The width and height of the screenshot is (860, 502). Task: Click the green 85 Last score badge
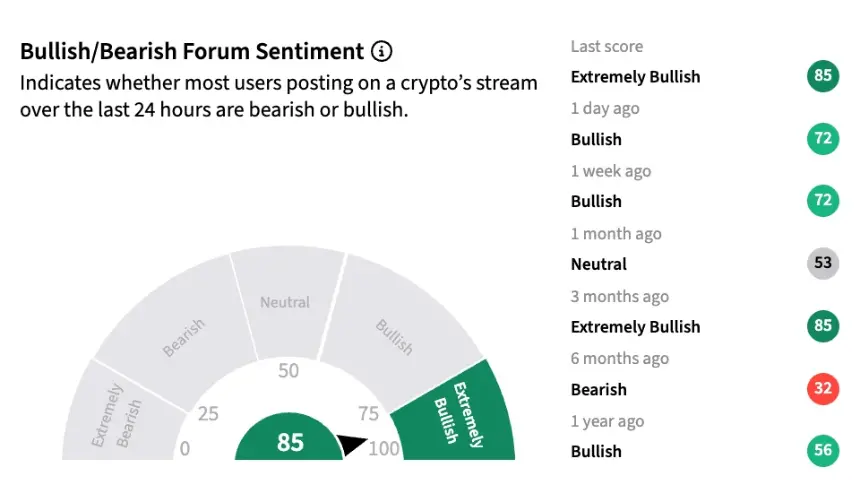(x=823, y=76)
